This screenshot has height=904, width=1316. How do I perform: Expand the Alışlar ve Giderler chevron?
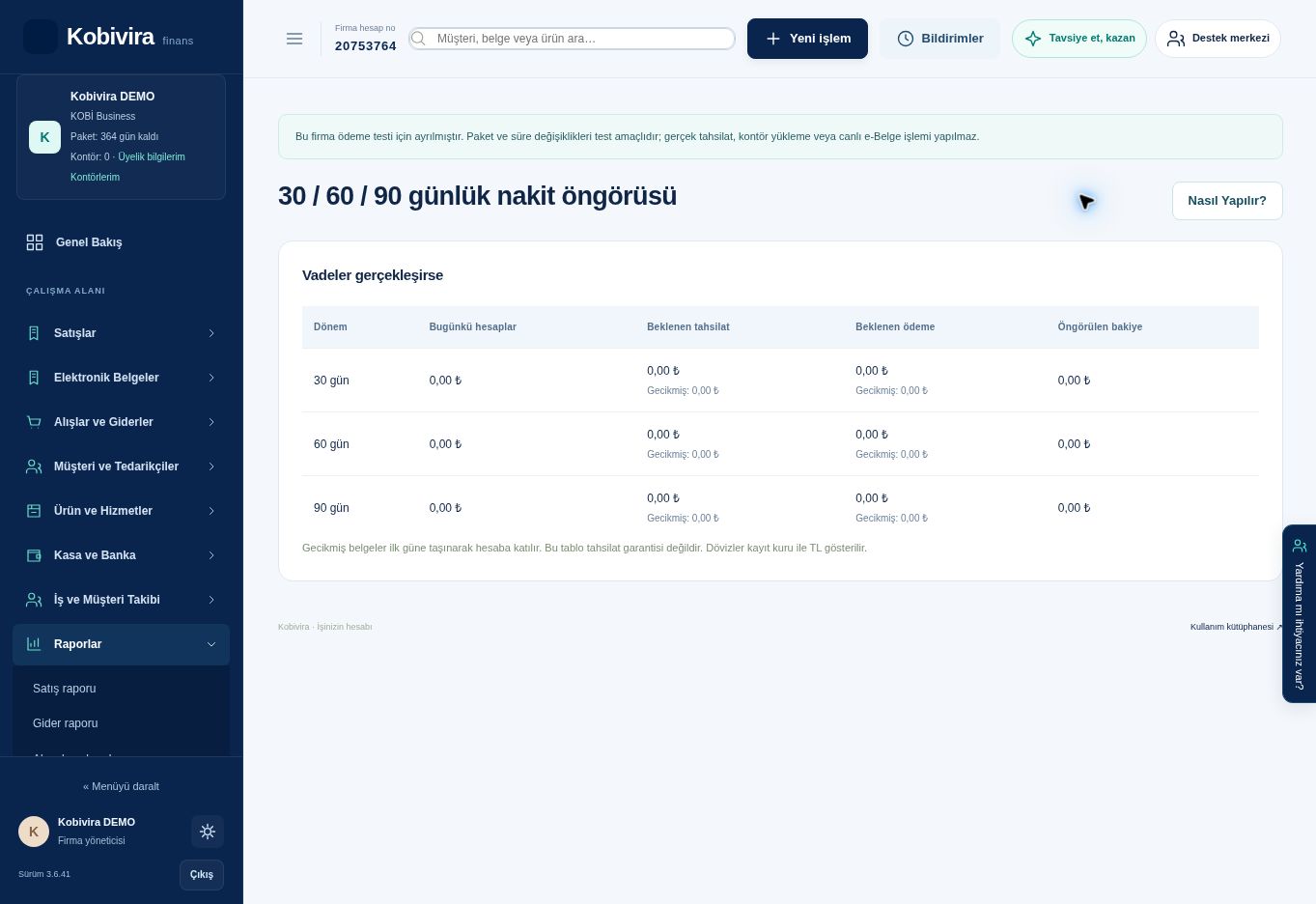click(x=211, y=422)
